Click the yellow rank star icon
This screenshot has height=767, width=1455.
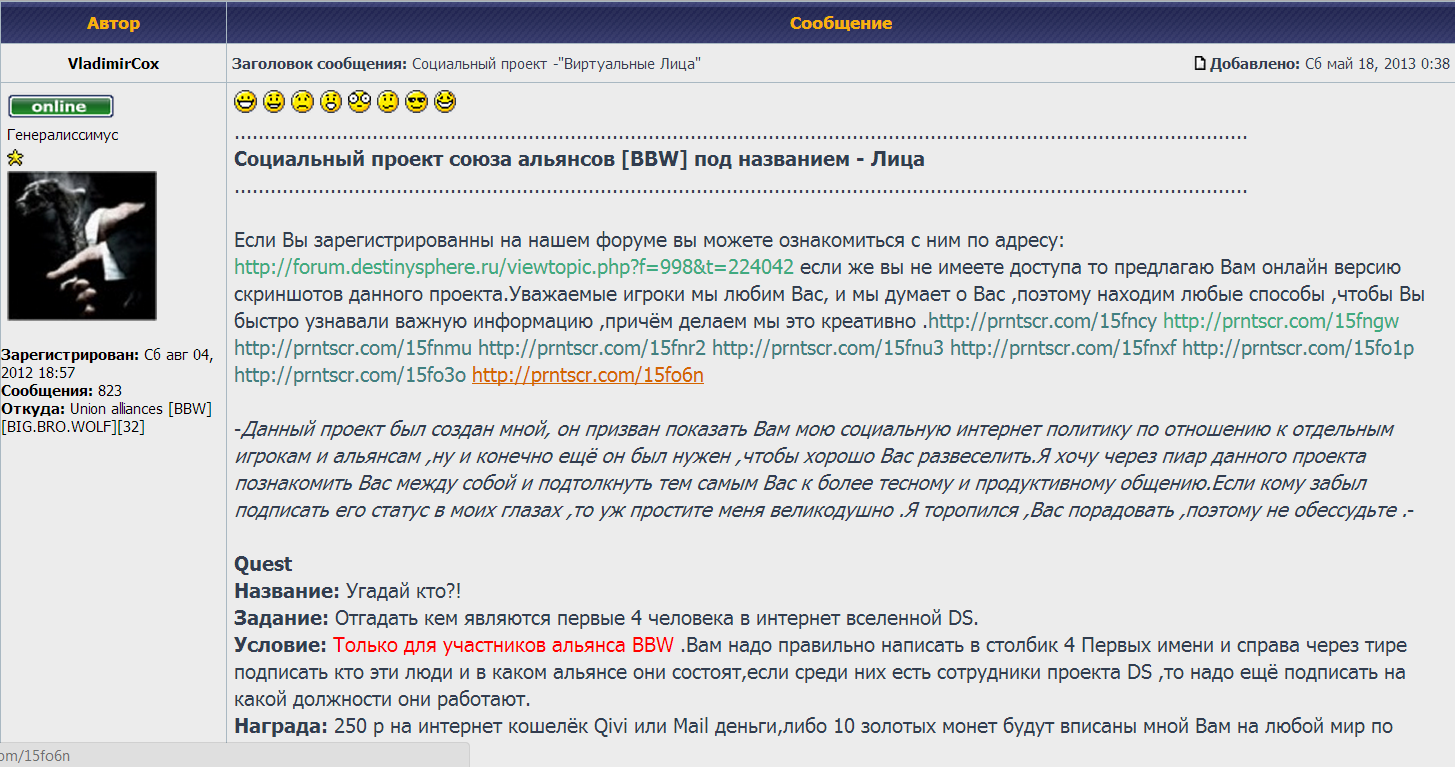[15, 157]
